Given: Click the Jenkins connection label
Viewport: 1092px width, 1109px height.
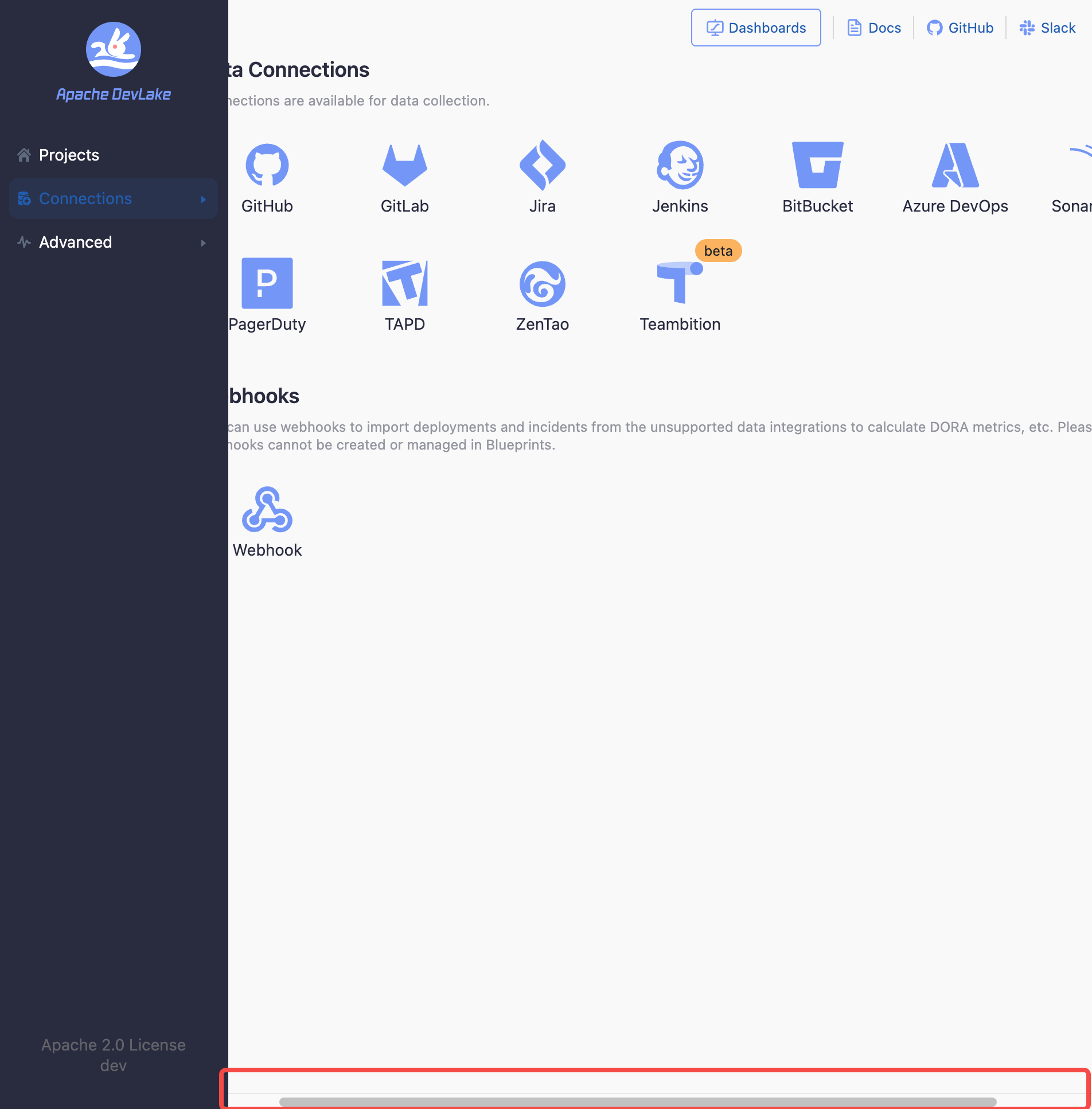Looking at the screenshot, I should [x=680, y=206].
